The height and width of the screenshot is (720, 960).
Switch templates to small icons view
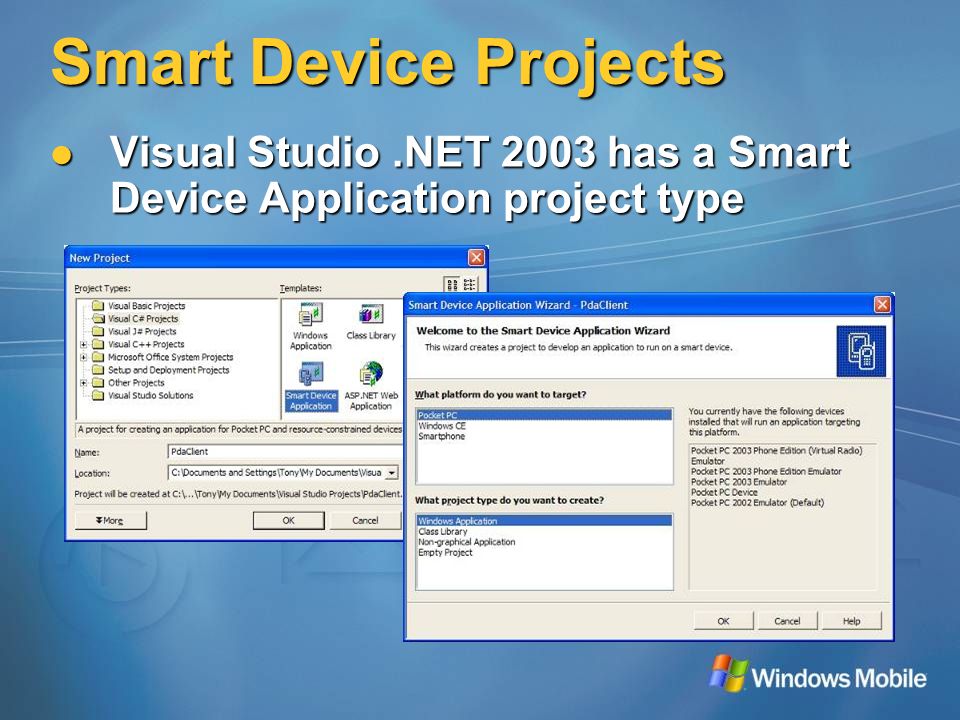tap(470, 285)
